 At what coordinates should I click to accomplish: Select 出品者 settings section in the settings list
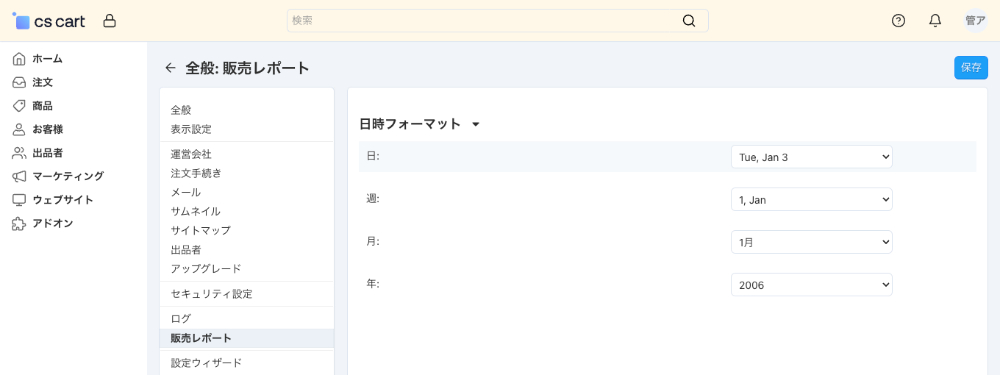(x=186, y=249)
